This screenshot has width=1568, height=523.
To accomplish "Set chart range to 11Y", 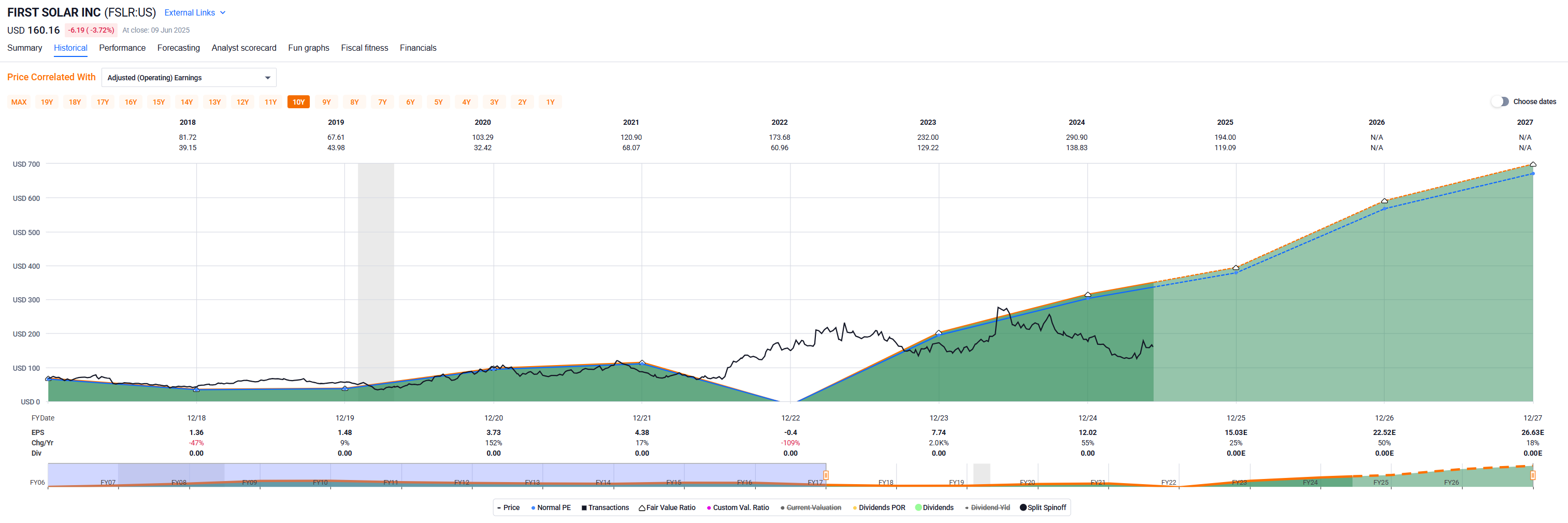I will click(271, 102).
